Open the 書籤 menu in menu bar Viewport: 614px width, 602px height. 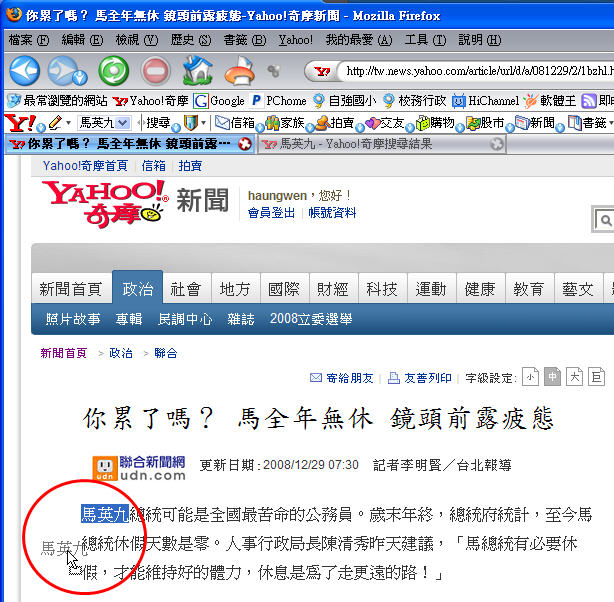click(245, 40)
